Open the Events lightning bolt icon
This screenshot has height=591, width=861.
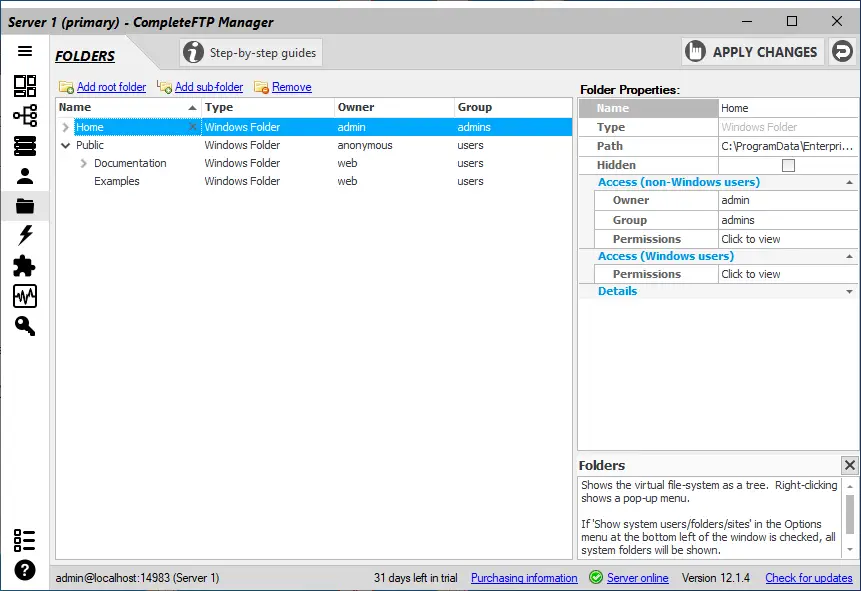[25, 235]
